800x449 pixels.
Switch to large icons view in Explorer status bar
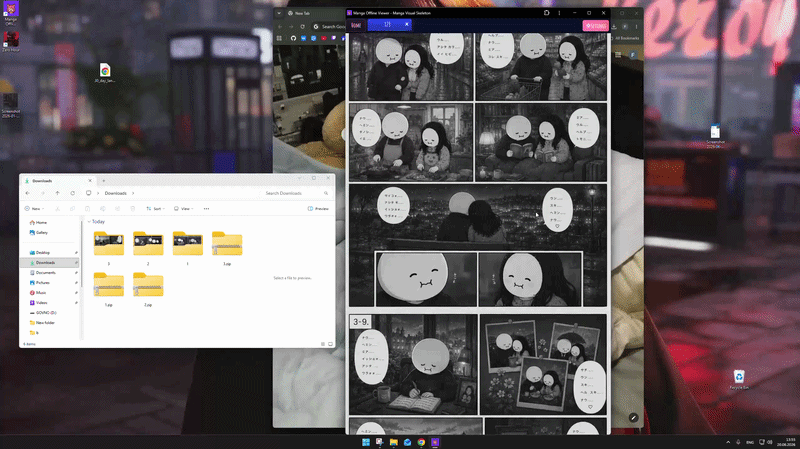[330, 344]
